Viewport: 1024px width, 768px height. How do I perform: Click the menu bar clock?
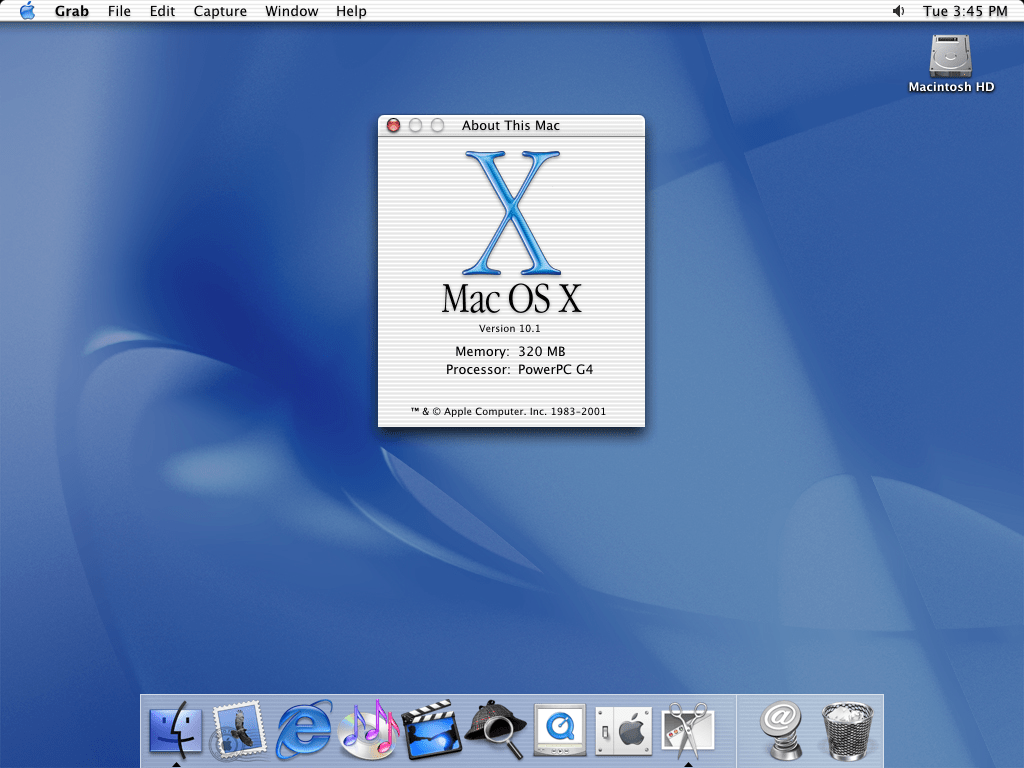965,11
